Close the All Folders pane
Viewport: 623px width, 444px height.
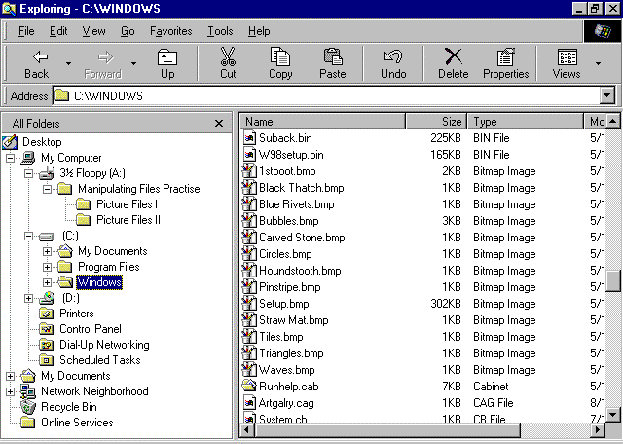click(219, 123)
